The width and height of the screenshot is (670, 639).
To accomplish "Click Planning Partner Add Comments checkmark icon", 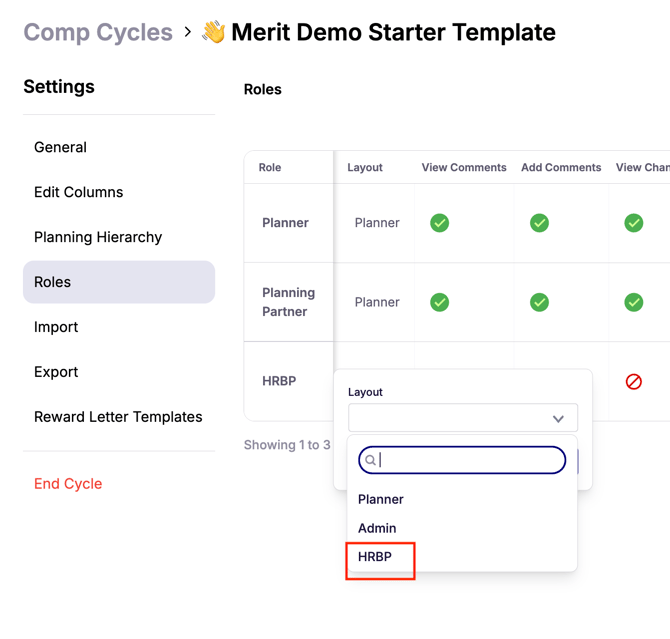I will [x=539, y=302].
